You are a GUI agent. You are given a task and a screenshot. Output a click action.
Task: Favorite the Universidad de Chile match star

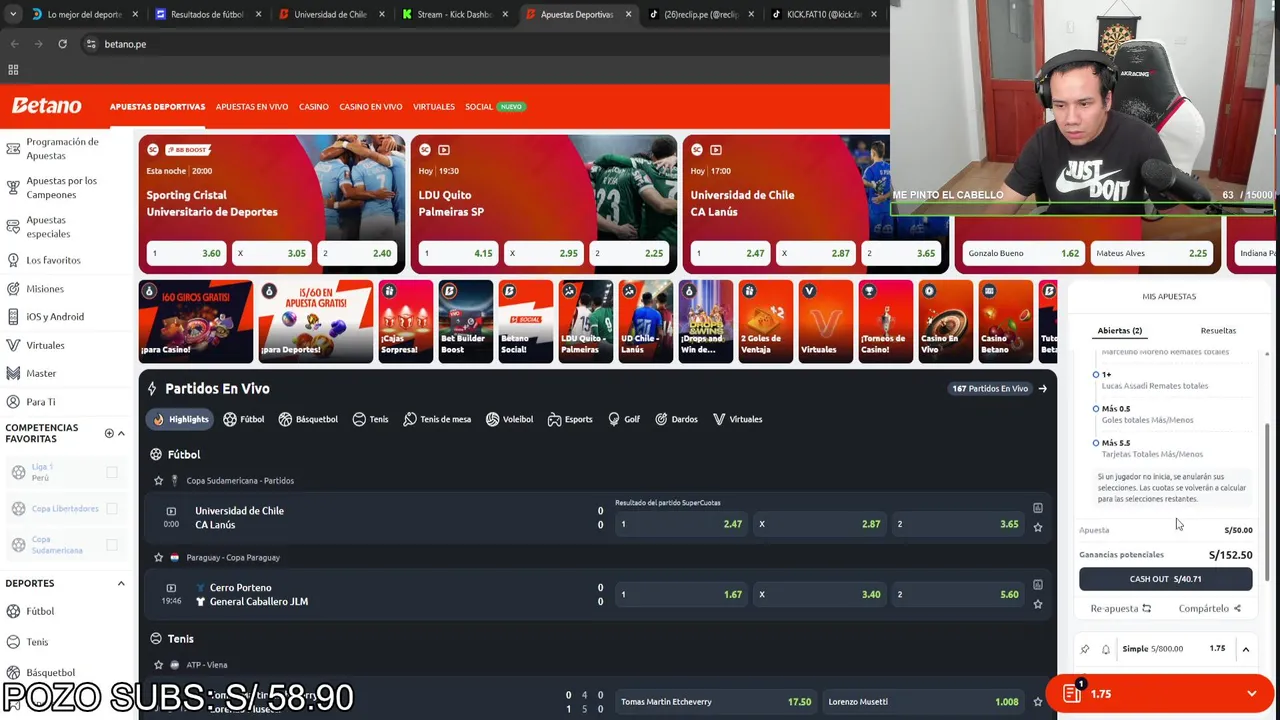click(1038, 527)
